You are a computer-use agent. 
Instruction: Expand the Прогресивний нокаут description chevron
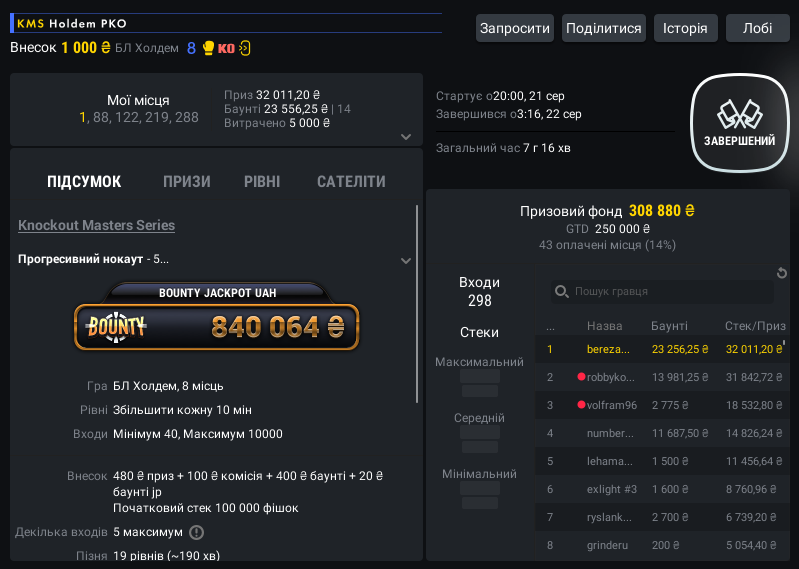(x=406, y=261)
